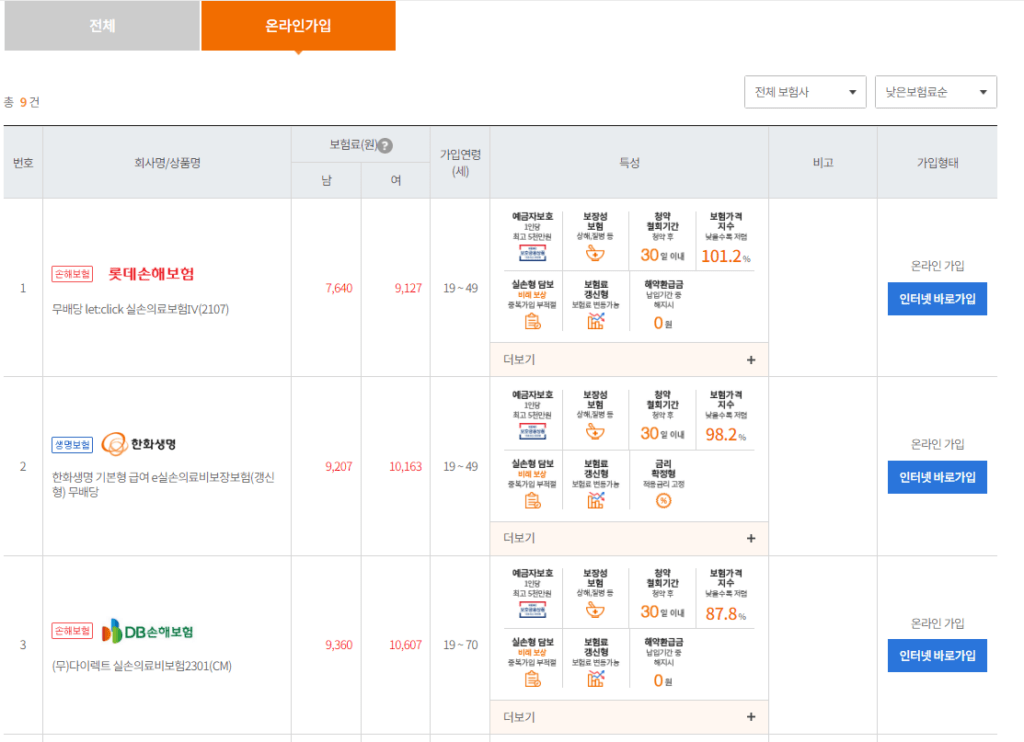Click 청약 철회기간 30일 이내 in DB손해보험 row

click(x=663, y=594)
